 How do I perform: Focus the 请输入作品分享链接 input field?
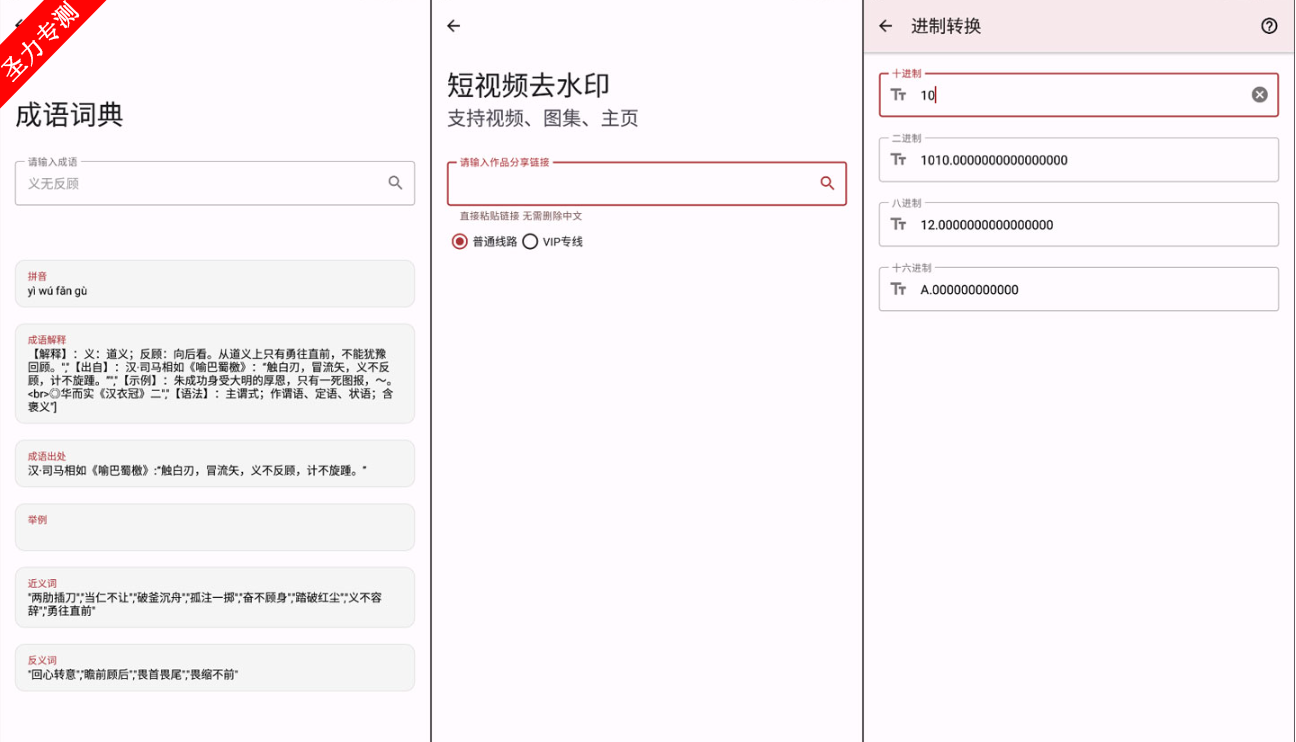[647, 183]
